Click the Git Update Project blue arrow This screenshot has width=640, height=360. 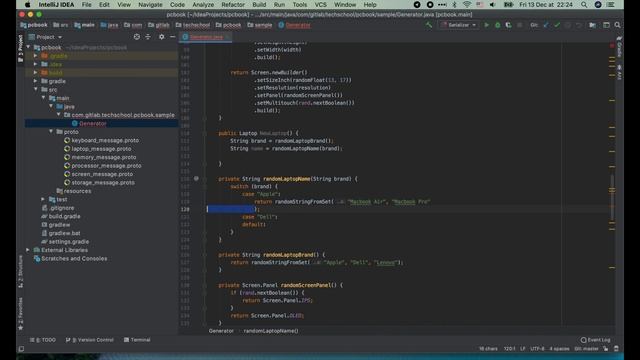[x=546, y=25]
